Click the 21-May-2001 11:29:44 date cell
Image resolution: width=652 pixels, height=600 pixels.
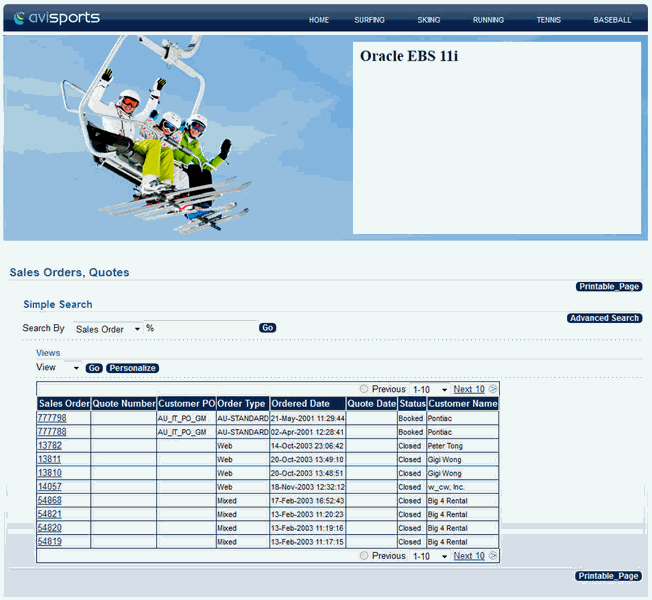click(308, 418)
